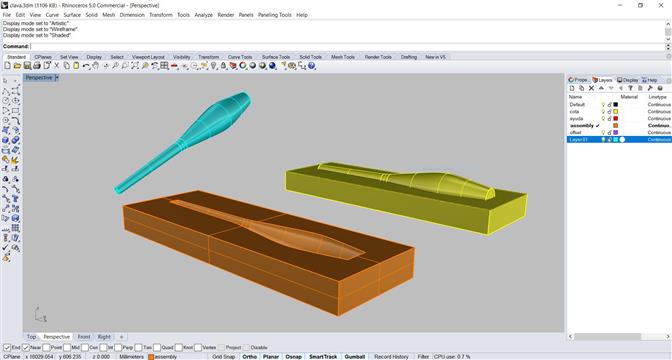Enable the Vertex osnap checkbox
The height and width of the screenshot is (360, 672).
coord(198,348)
